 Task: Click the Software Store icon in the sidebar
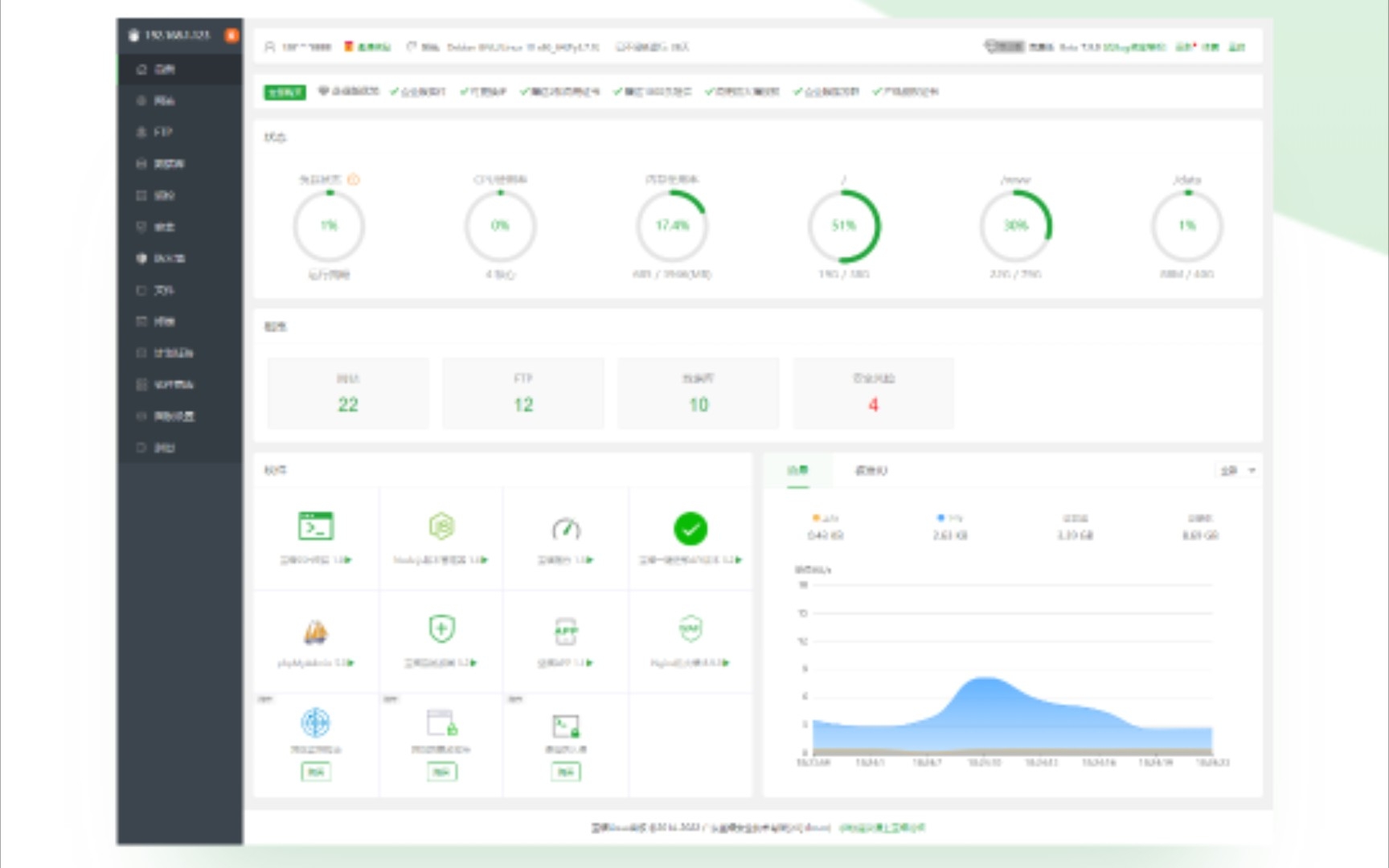pos(141,384)
